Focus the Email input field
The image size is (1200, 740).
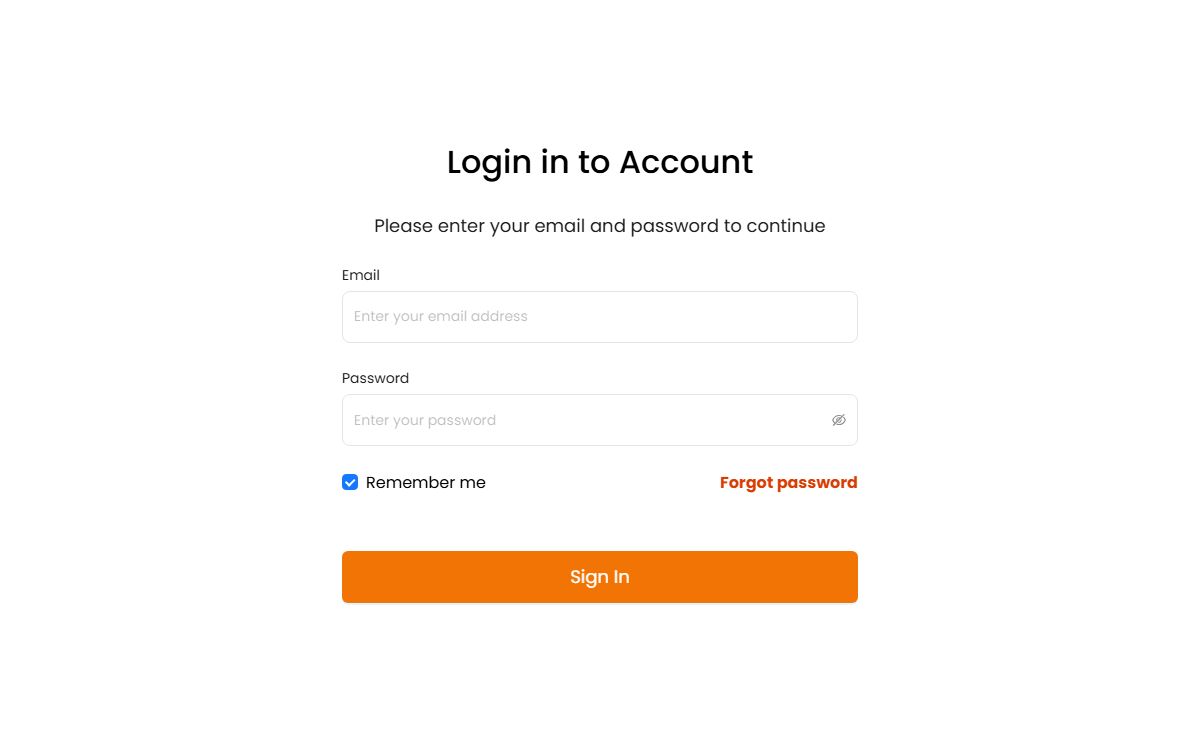(600, 317)
